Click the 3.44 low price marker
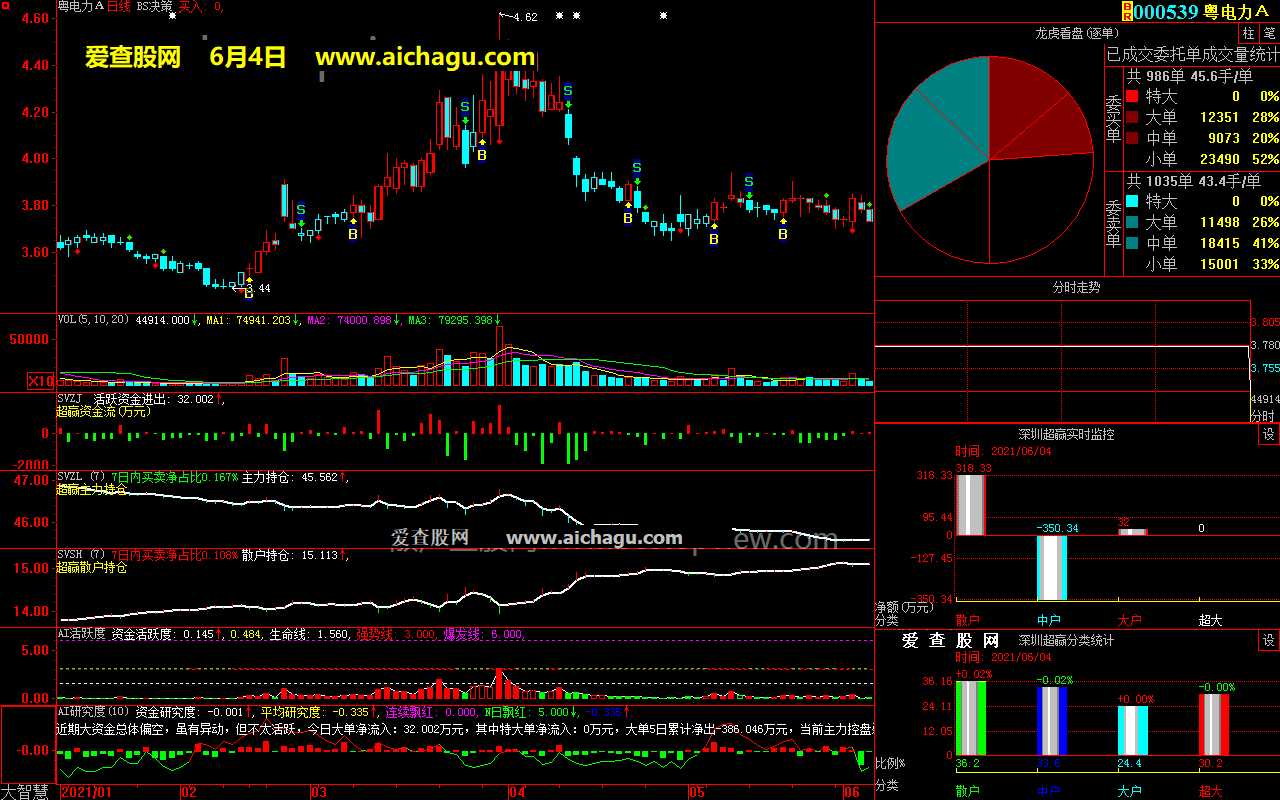 click(257, 288)
